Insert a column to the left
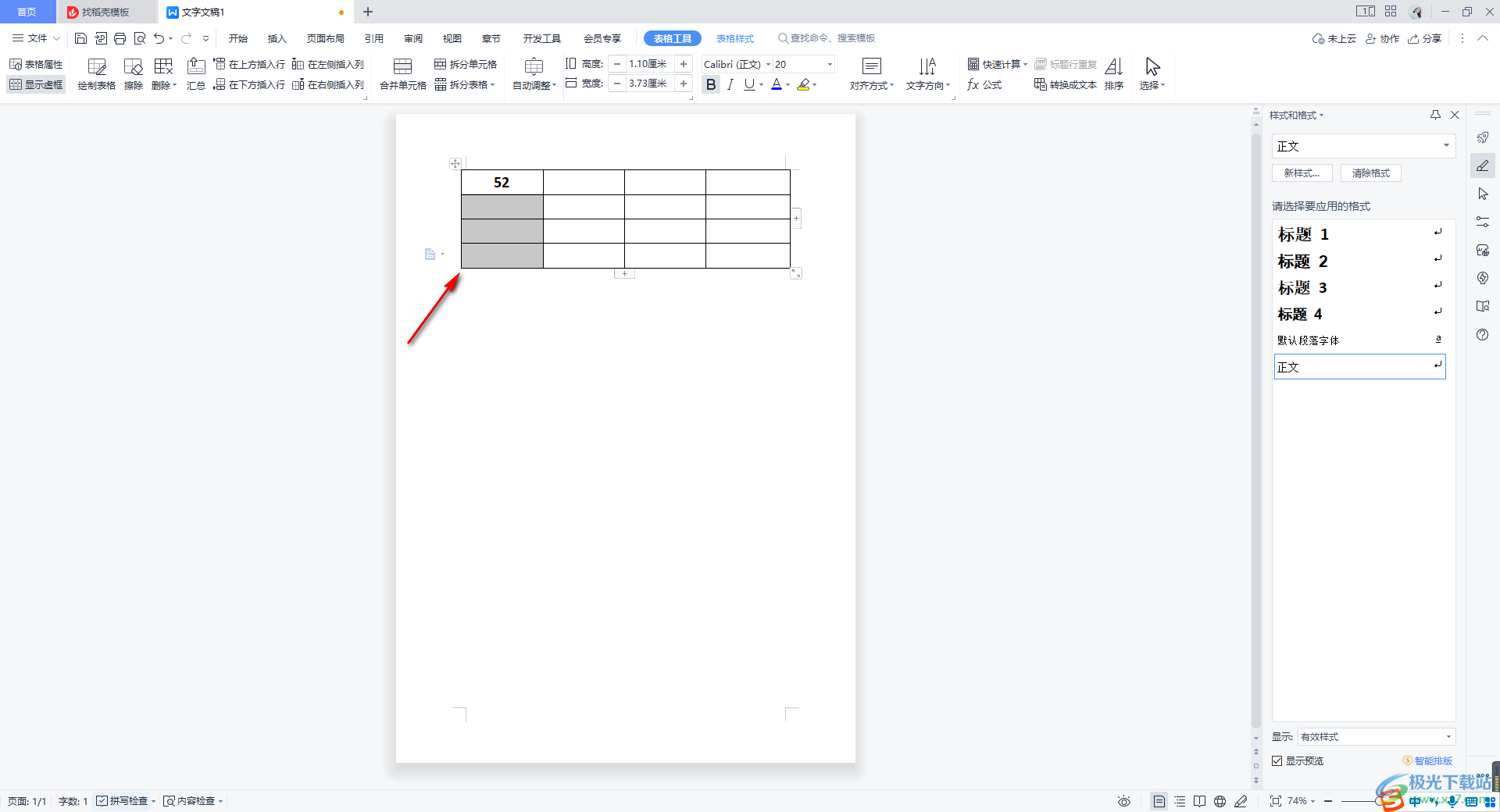Viewport: 1500px width, 812px height. (328, 64)
